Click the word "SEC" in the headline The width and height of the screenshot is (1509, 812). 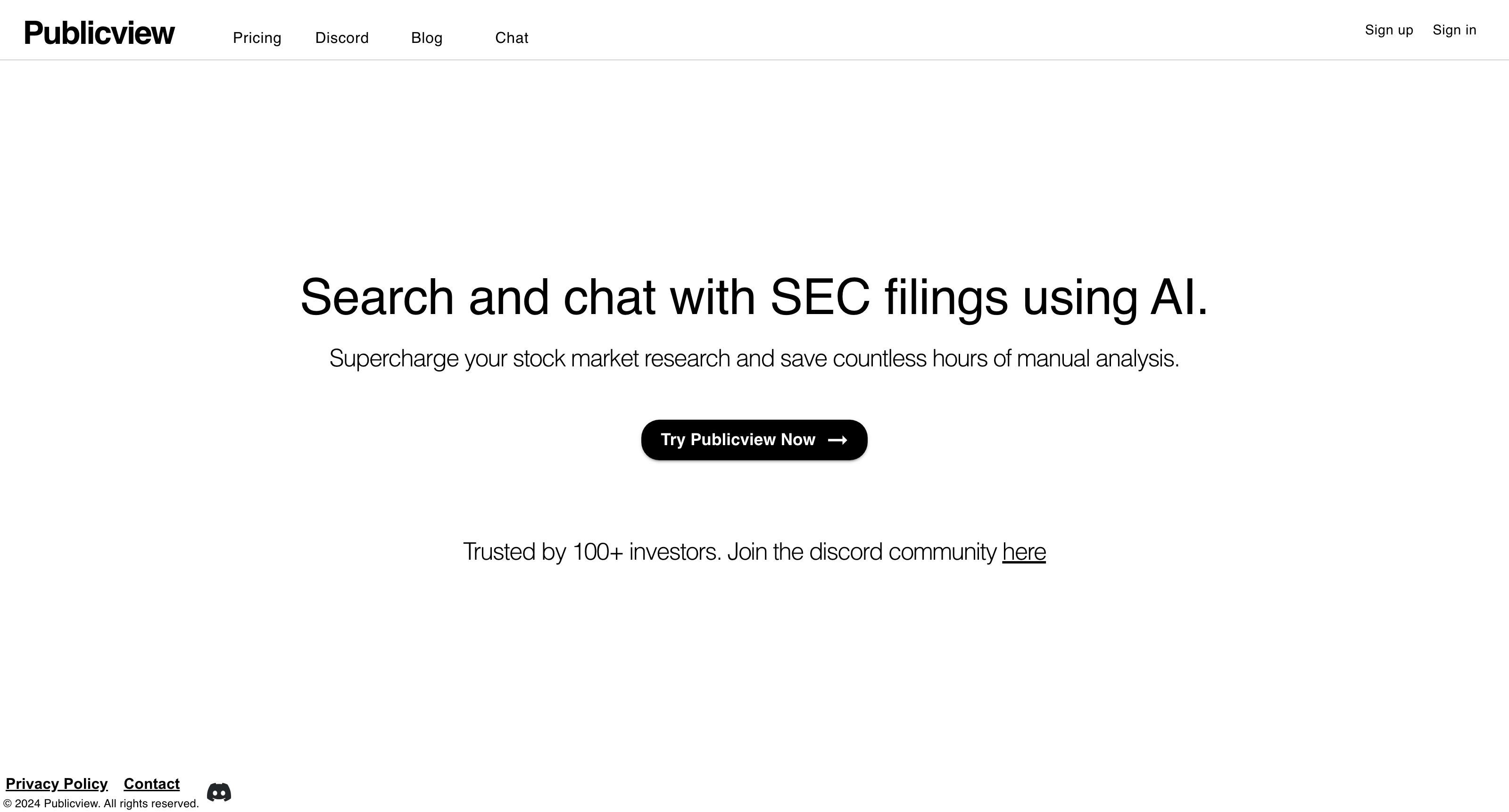click(x=820, y=298)
